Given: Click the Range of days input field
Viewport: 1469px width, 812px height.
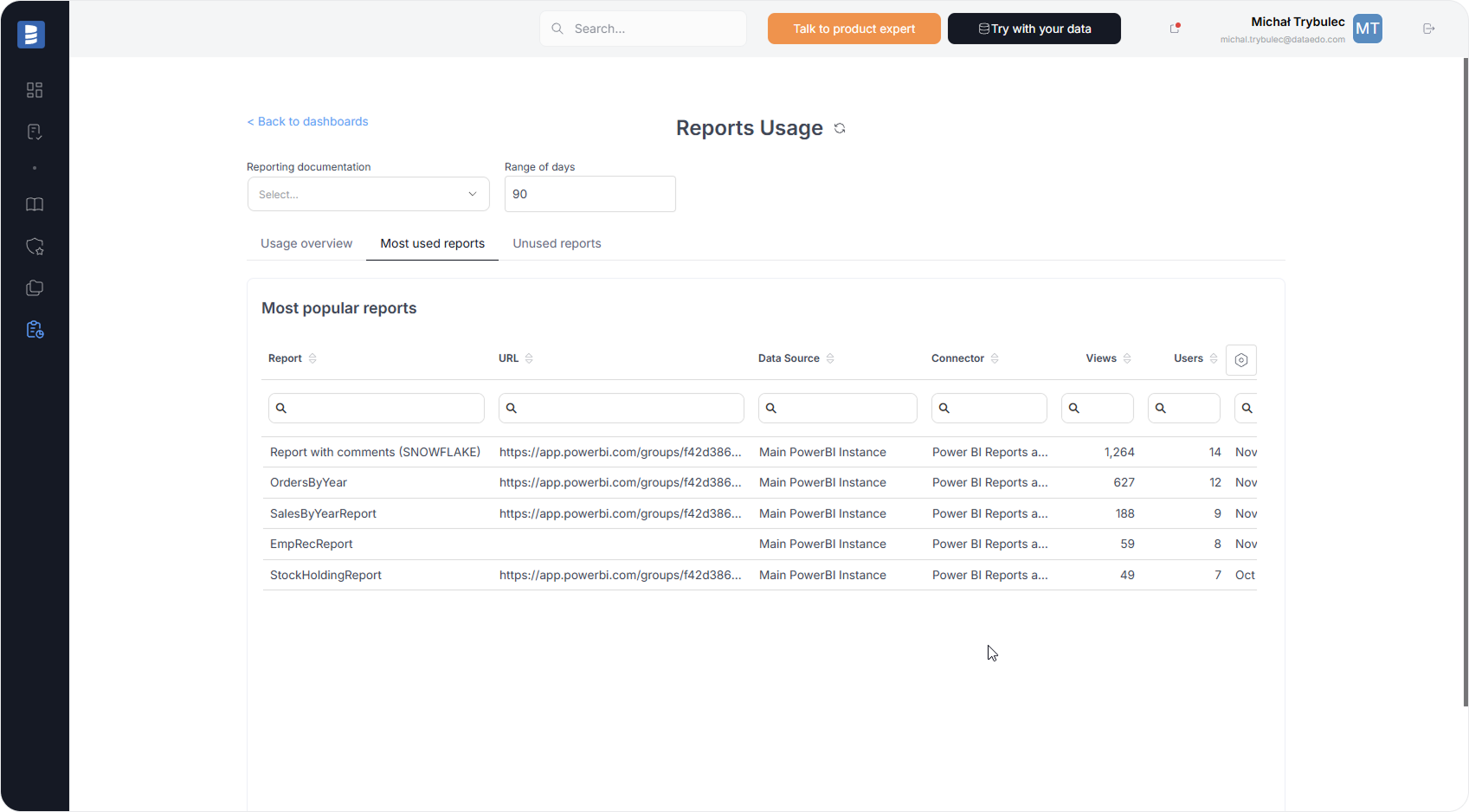Looking at the screenshot, I should click(590, 194).
